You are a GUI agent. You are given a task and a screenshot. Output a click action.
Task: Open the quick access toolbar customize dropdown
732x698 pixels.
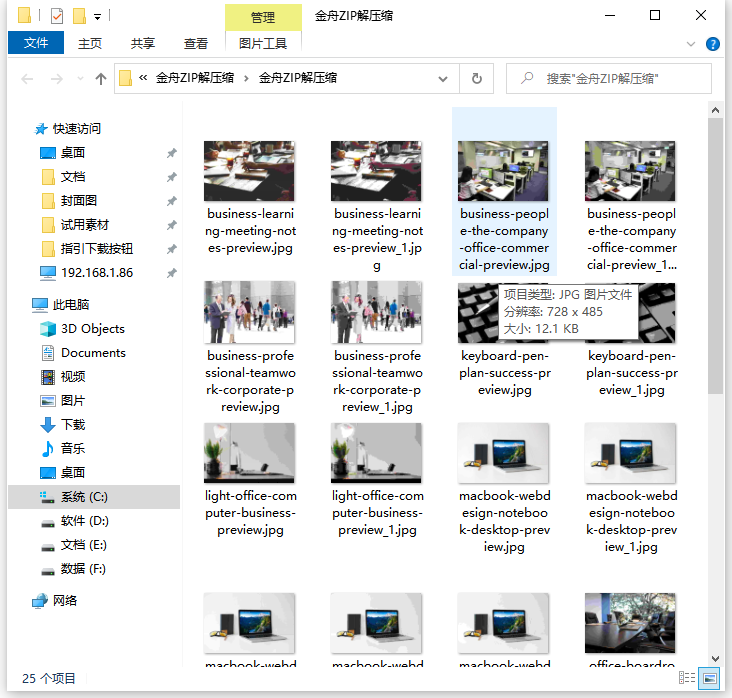(97, 17)
